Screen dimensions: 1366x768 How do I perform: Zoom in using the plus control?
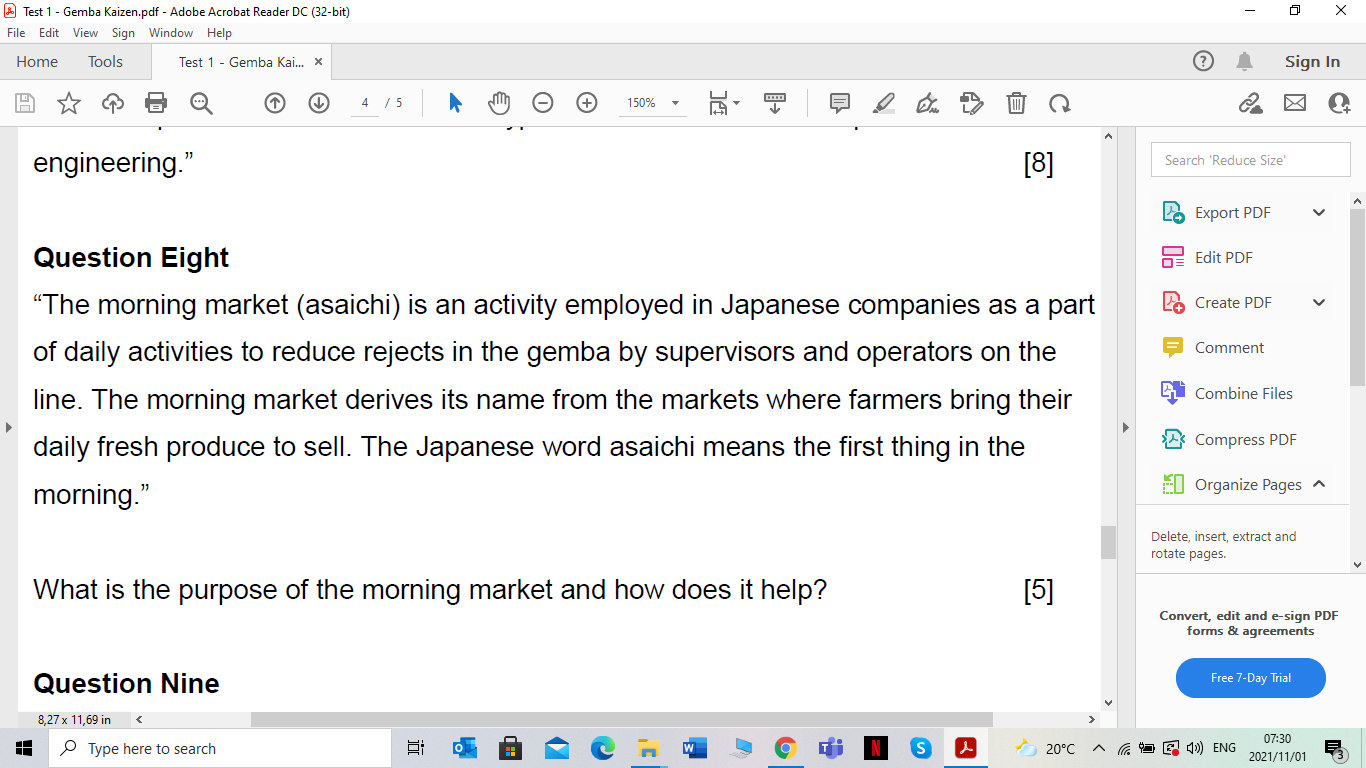587,103
